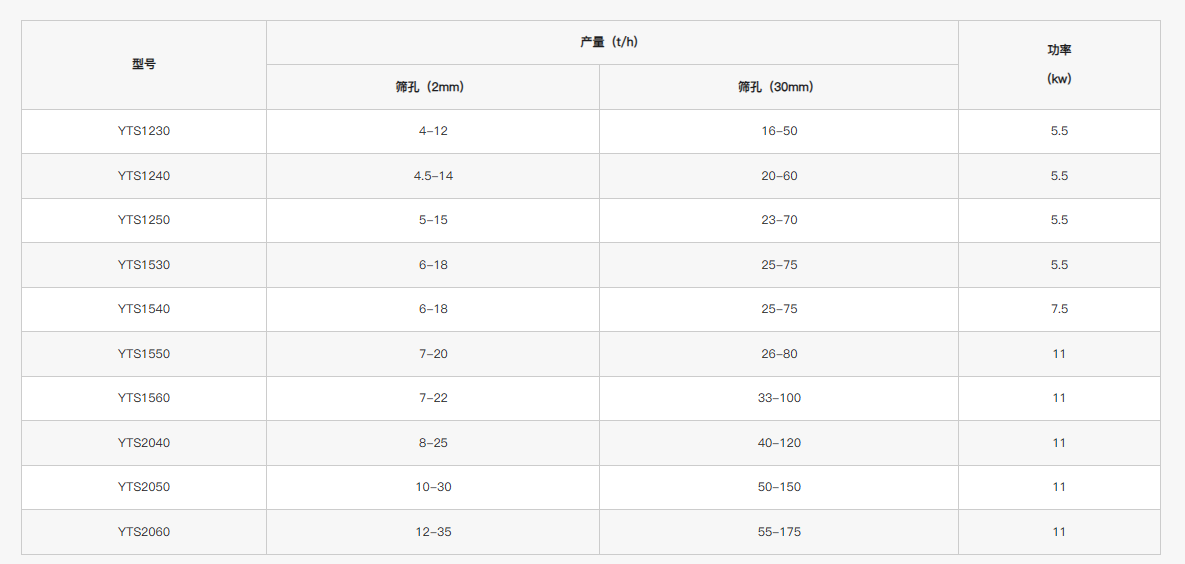Select the YTS1230 model cell
The image size is (1185, 564).
click(144, 131)
